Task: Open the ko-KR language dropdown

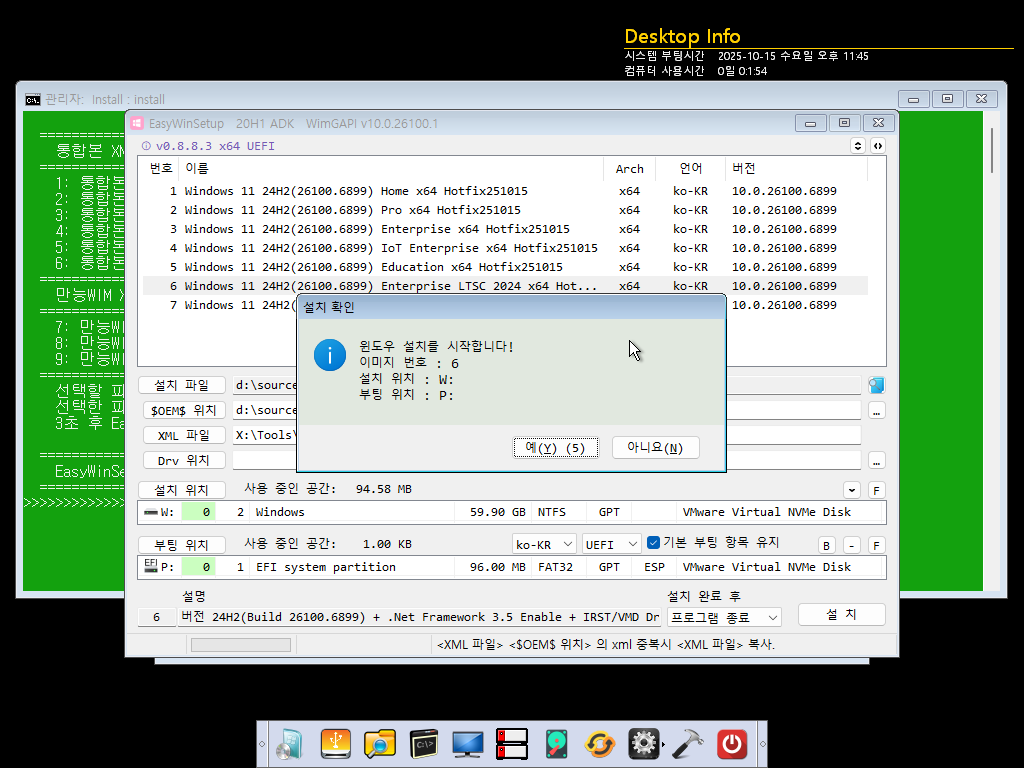Action: tap(543, 544)
